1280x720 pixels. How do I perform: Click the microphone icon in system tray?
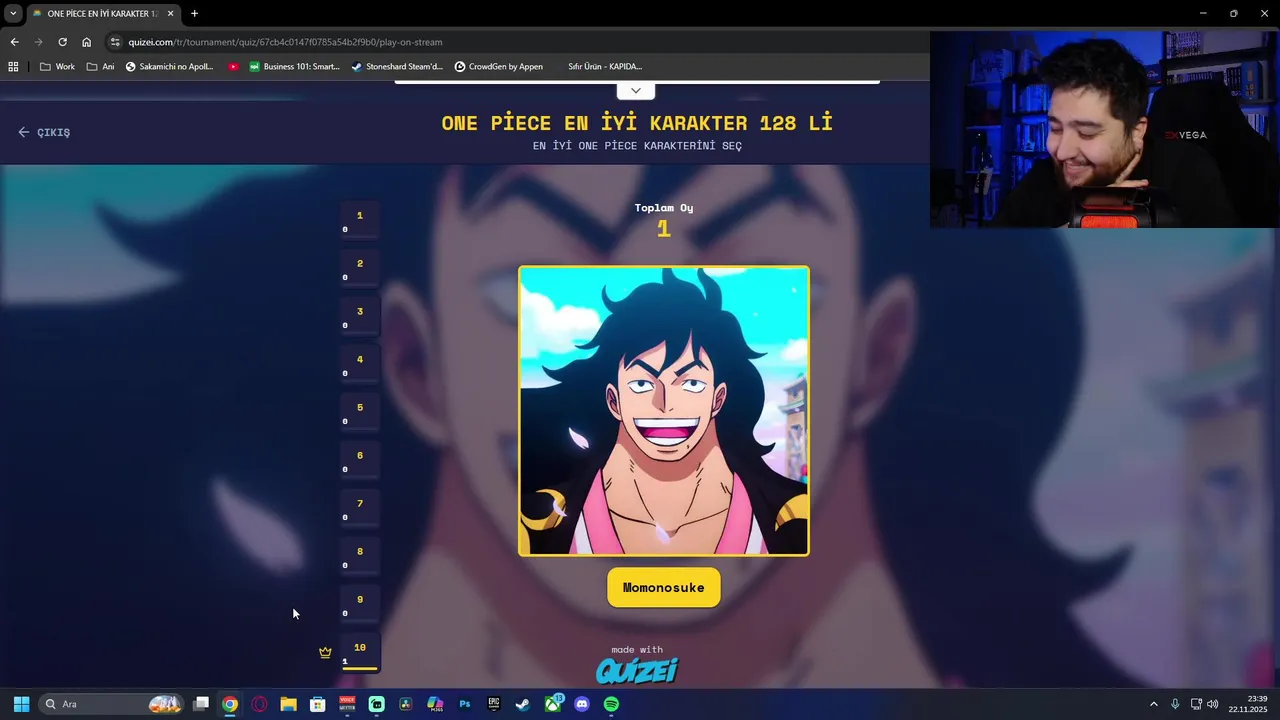click(1175, 704)
